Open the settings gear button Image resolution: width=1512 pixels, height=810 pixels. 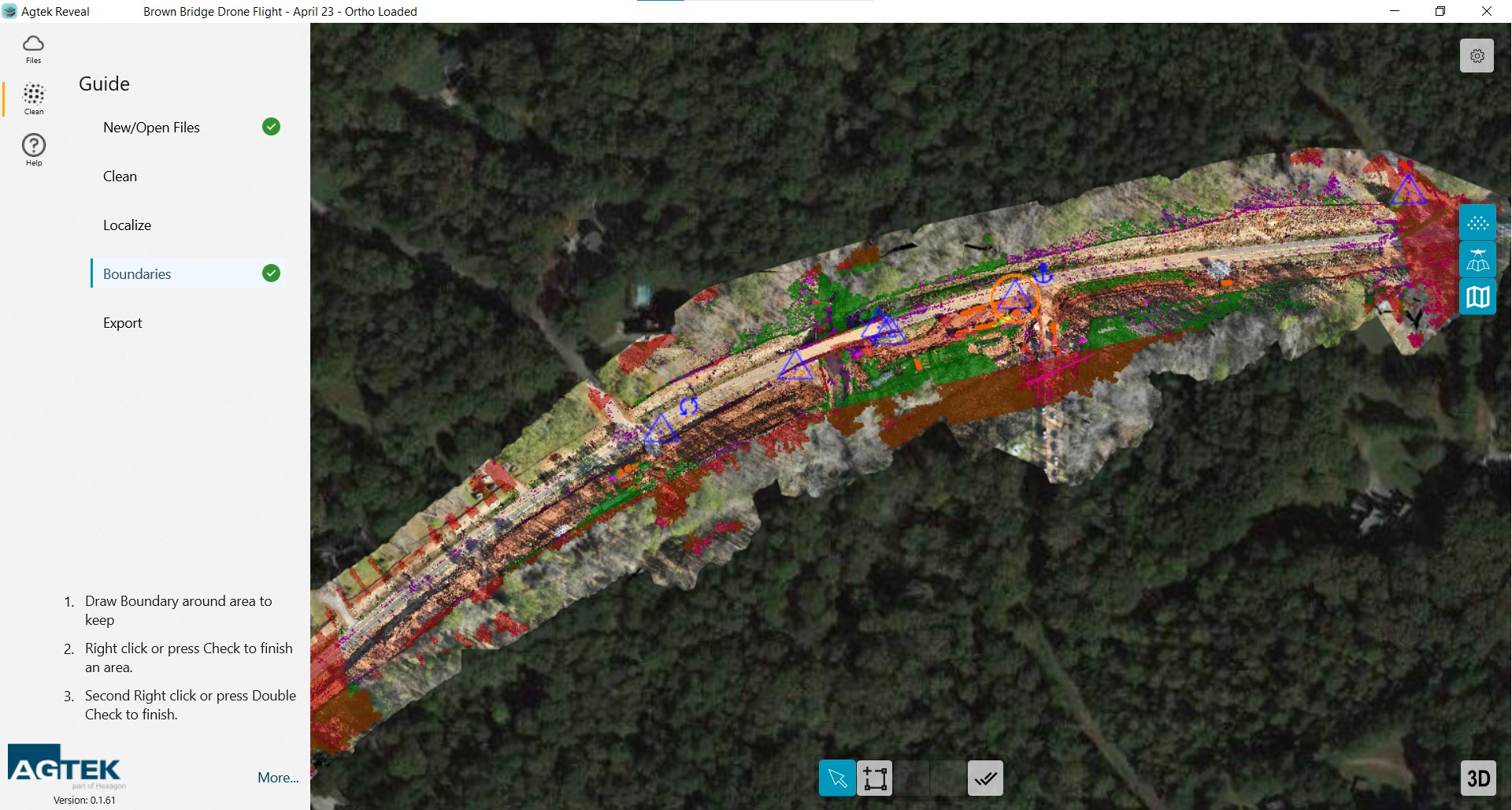(x=1477, y=56)
